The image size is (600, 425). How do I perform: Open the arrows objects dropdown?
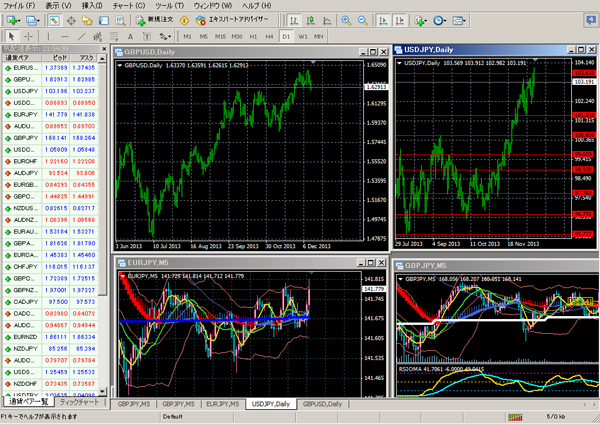click(x=165, y=36)
